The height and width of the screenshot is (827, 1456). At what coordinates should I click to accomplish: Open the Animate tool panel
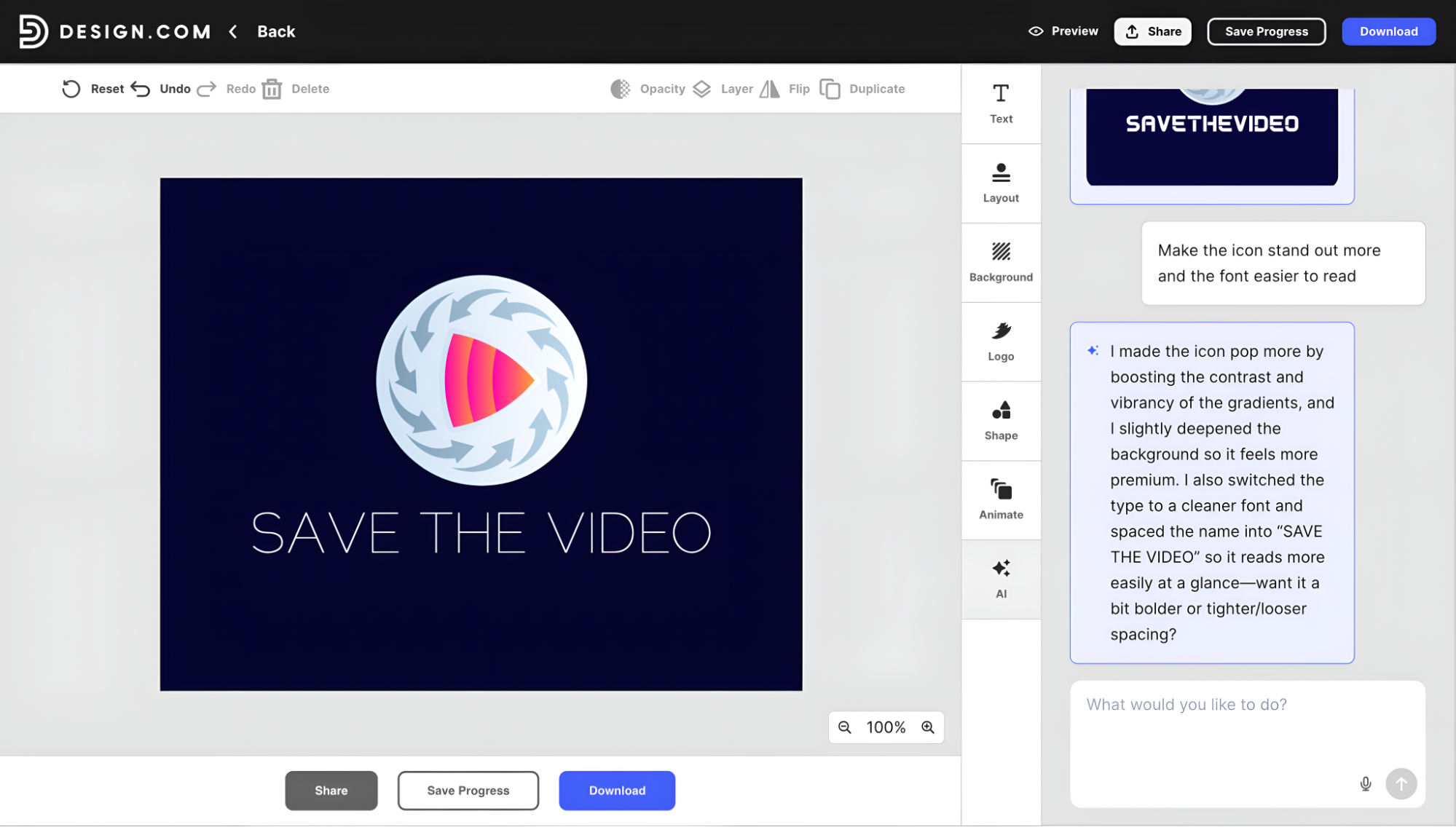coord(1001,500)
